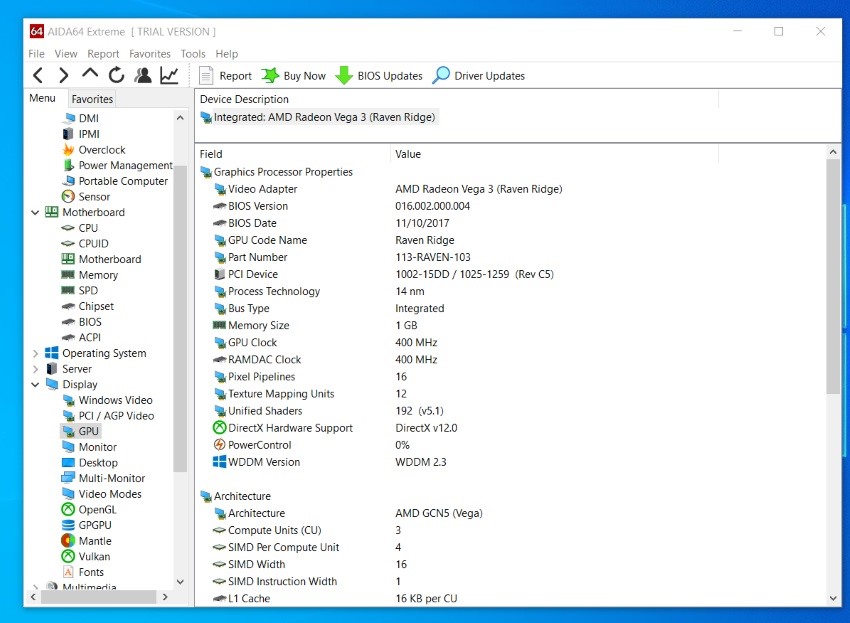Click the Buy Now toolbar label
Viewport: 850px width, 623px height.
click(305, 76)
